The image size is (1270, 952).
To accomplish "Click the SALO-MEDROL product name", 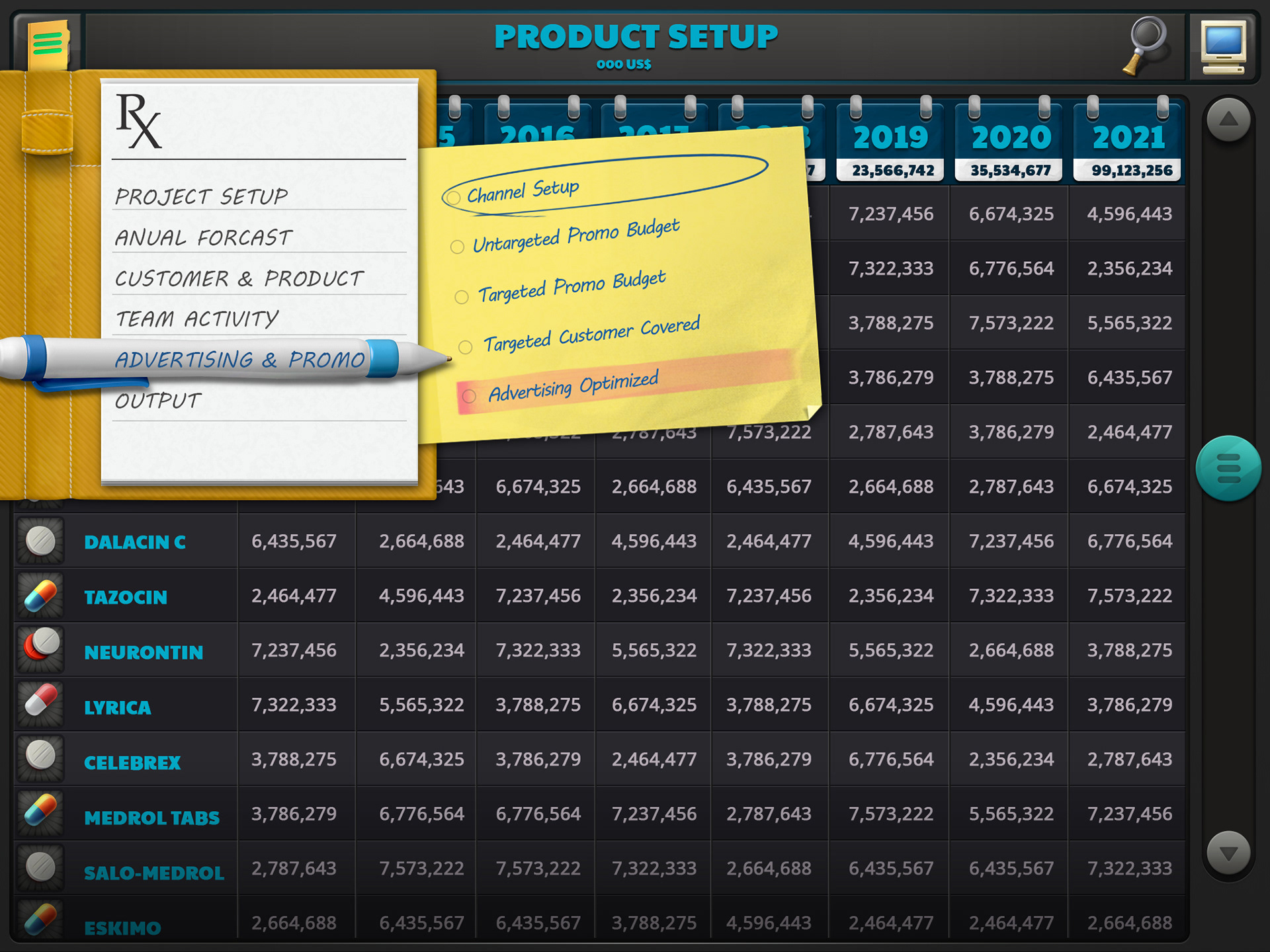I will (x=154, y=873).
